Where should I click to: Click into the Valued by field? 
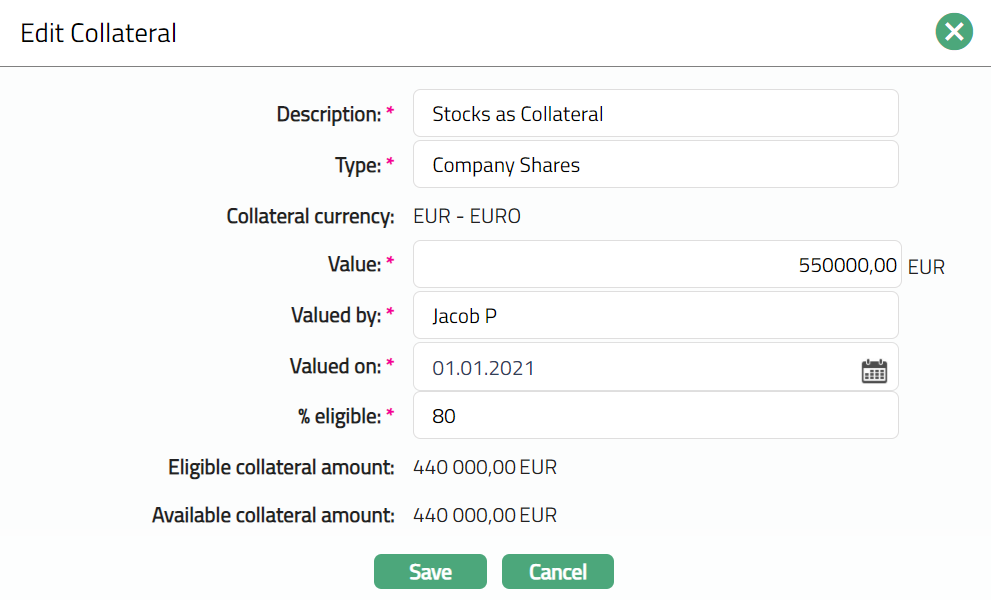[x=655, y=316]
